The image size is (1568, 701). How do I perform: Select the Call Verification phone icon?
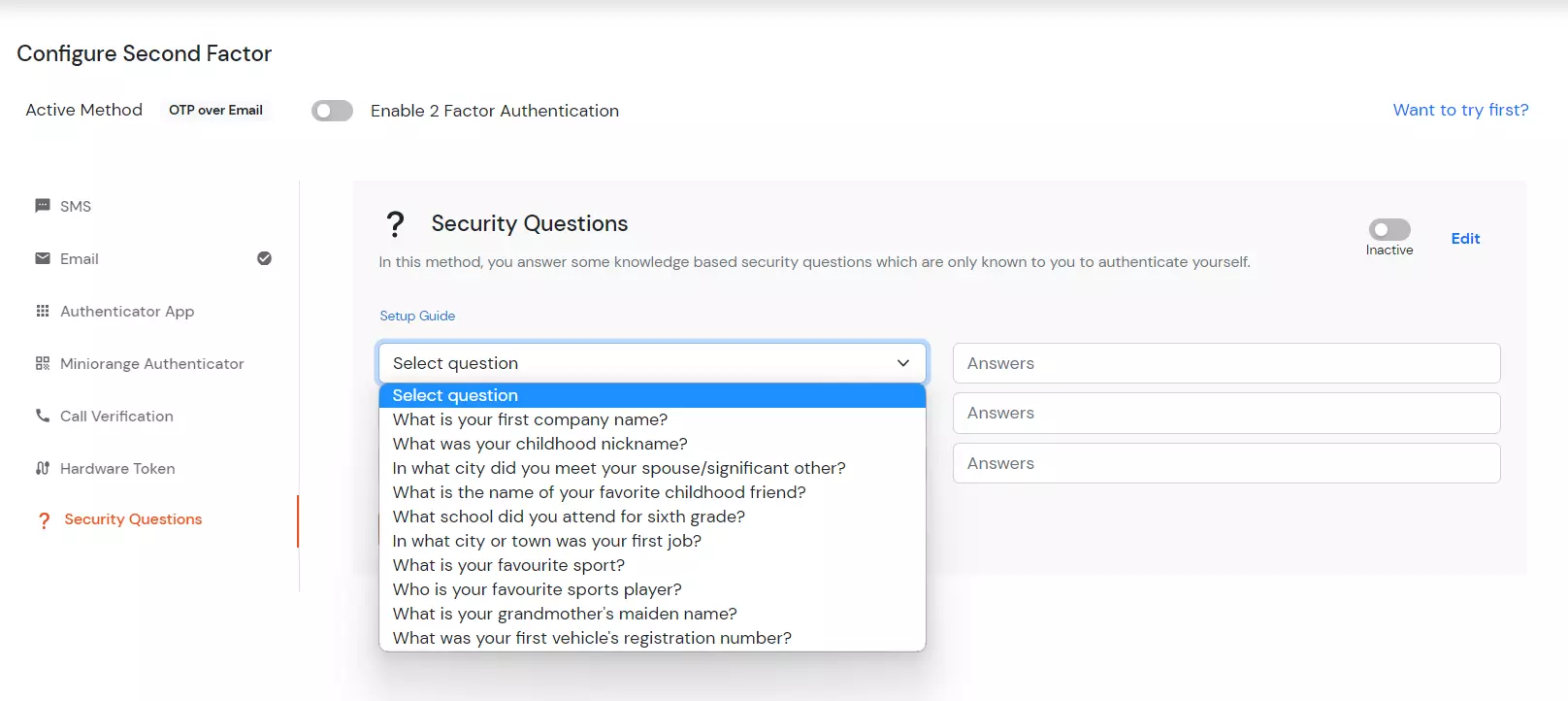coord(42,416)
